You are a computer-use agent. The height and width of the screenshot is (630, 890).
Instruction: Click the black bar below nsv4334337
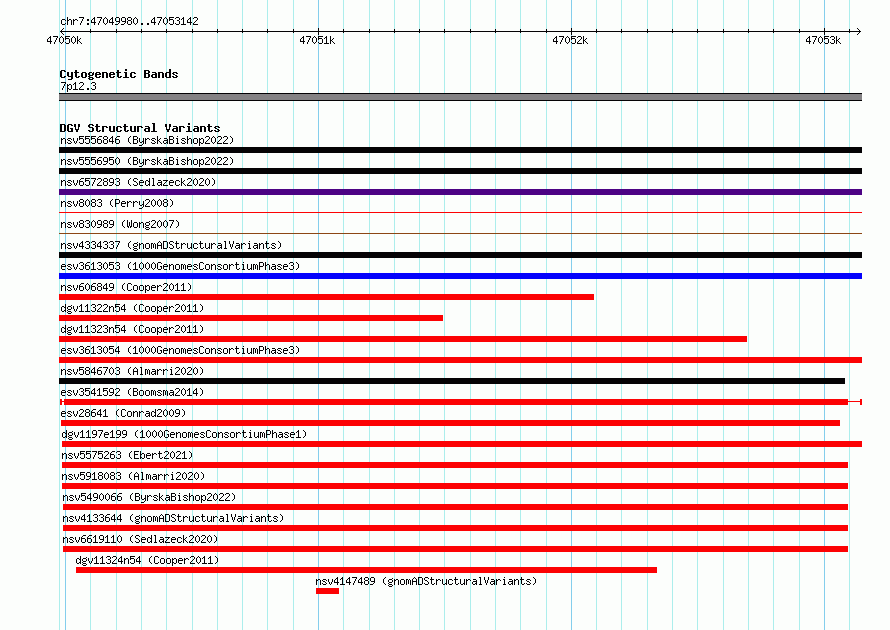coord(460,255)
